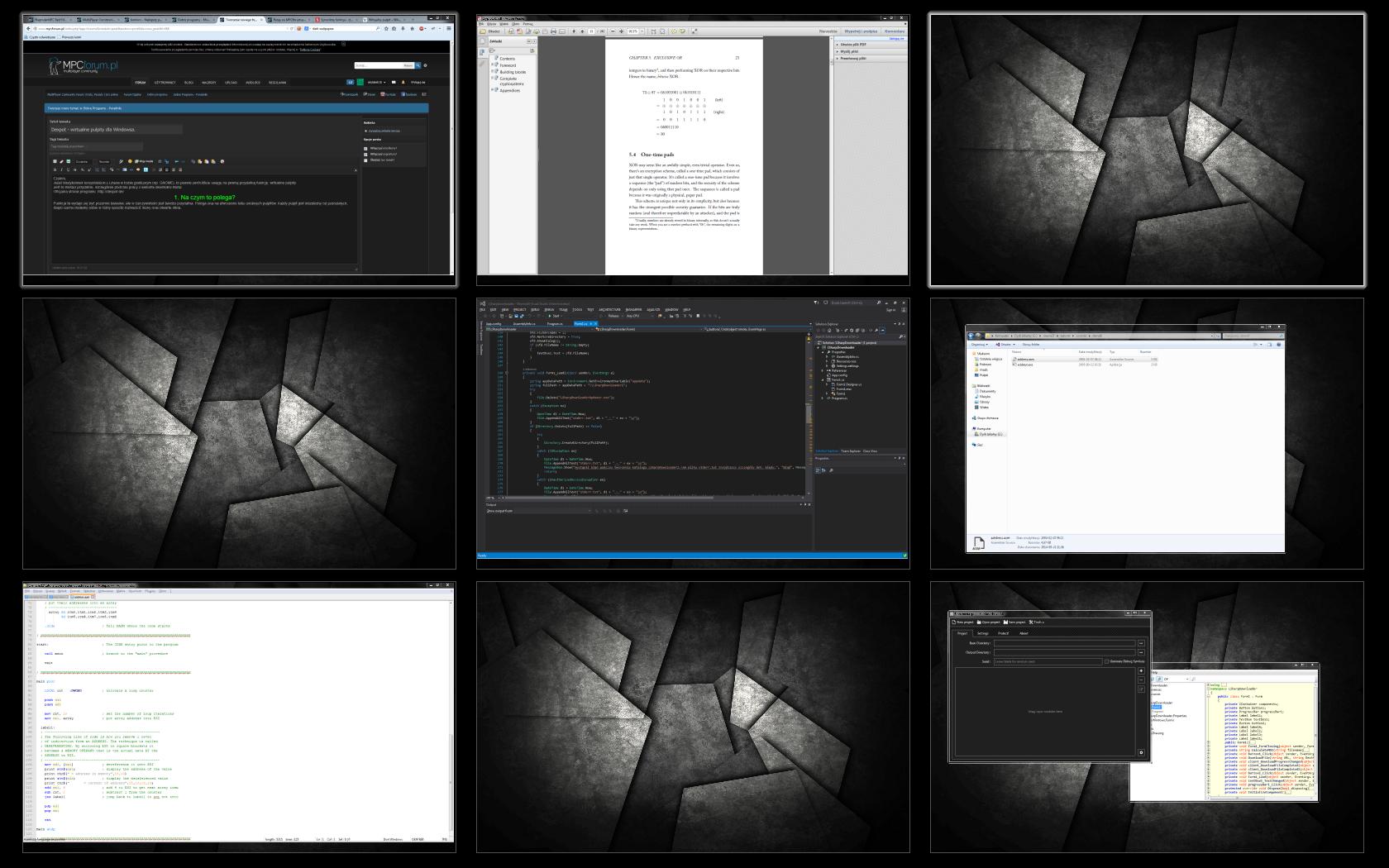Toggle italic in the forum post editor

(x=62, y=169)
